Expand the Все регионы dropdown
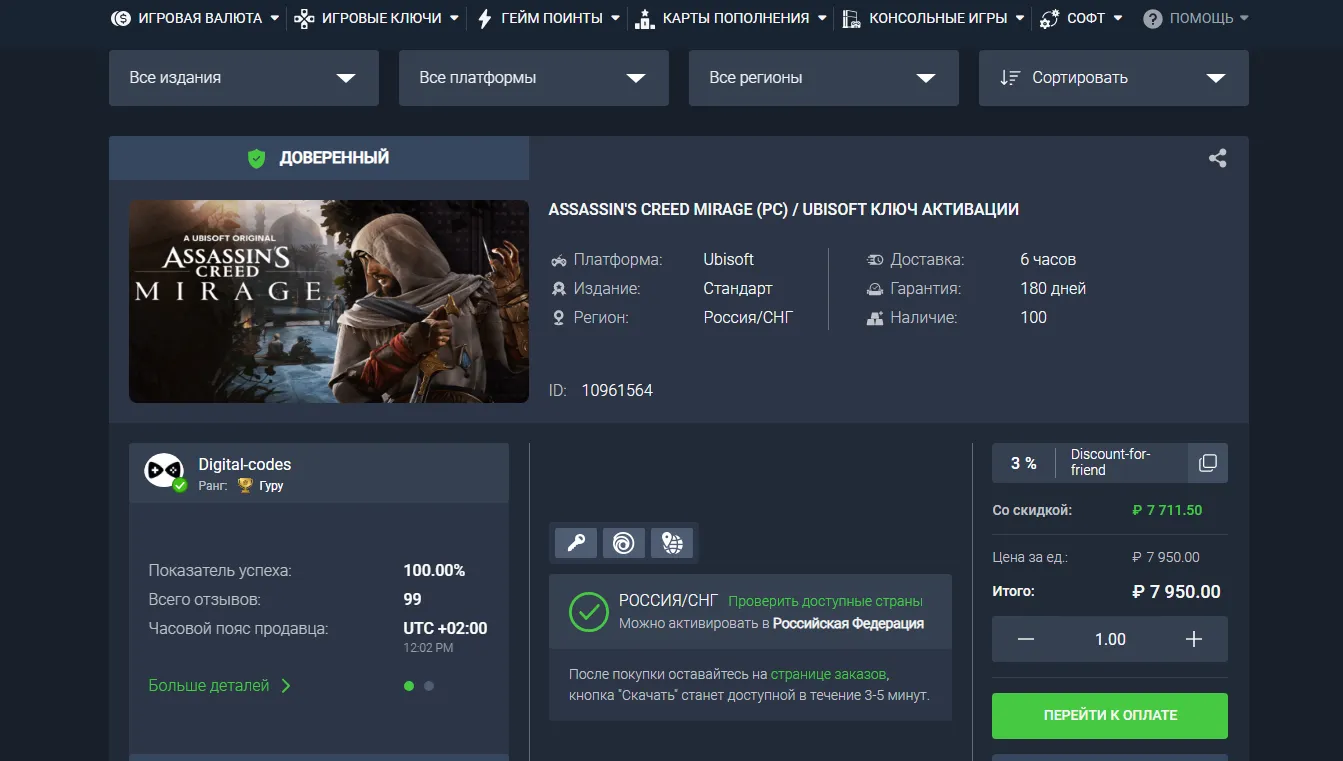Screen dimensions: 1343x761 pyautogui.click(x=824, y=78)
